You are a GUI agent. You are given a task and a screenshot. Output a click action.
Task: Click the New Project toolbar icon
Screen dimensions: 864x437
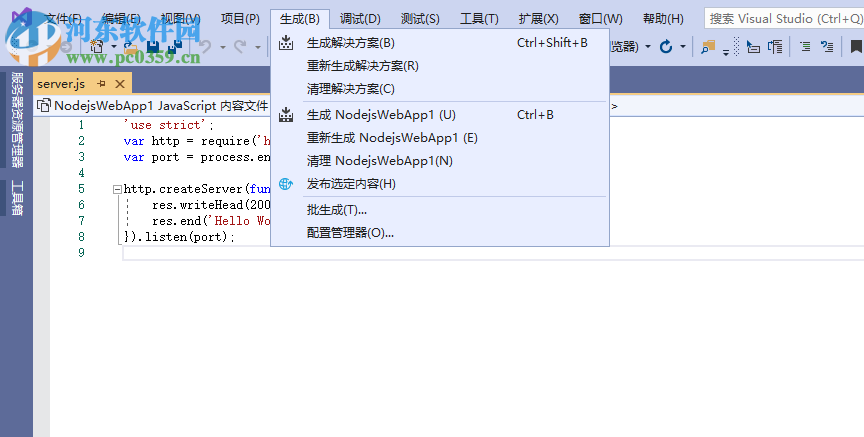[97, 47]
